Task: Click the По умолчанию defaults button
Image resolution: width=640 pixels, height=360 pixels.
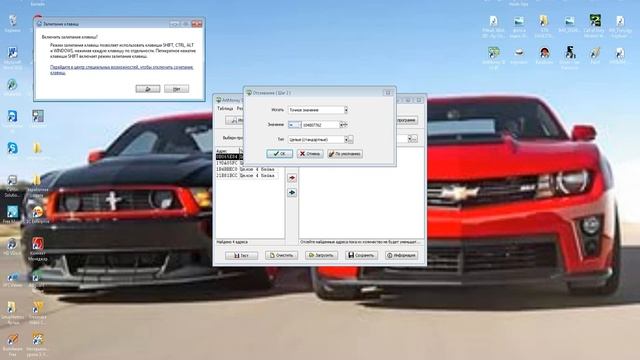Action: click(x=345, y=154)
